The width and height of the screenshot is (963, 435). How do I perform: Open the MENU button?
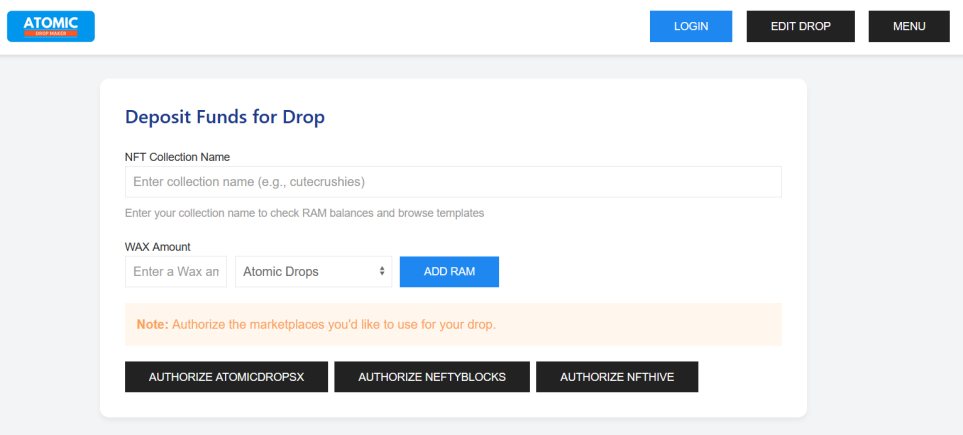(909, 26)
